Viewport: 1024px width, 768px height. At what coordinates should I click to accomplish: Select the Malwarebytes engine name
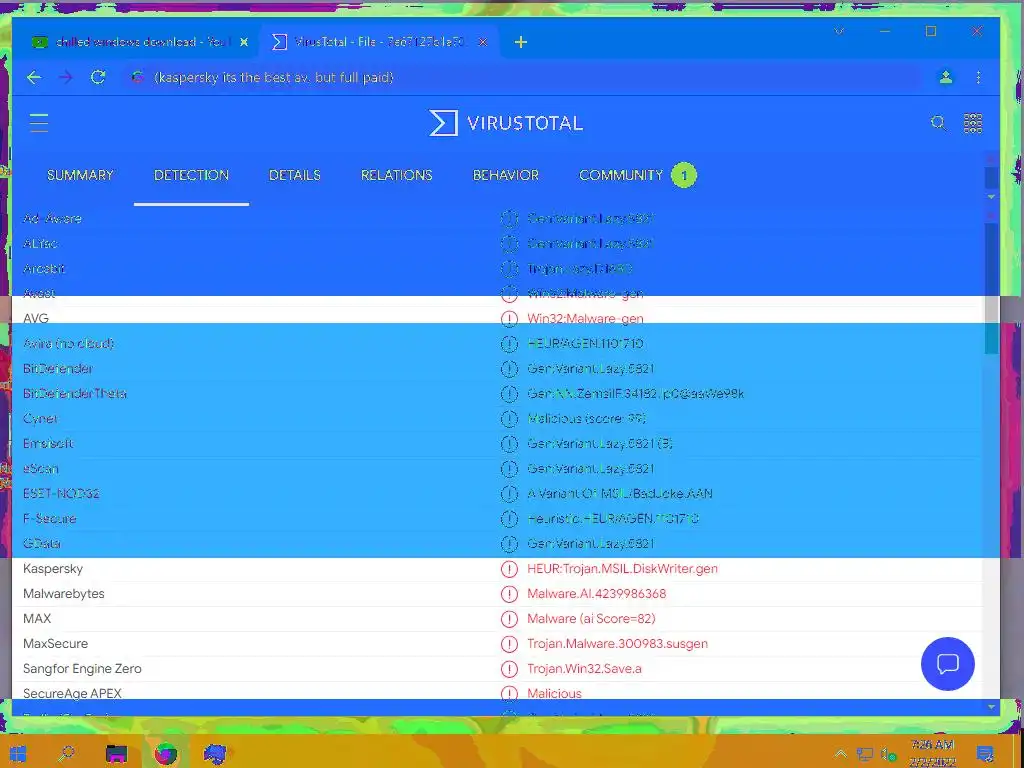coord(63,594)
